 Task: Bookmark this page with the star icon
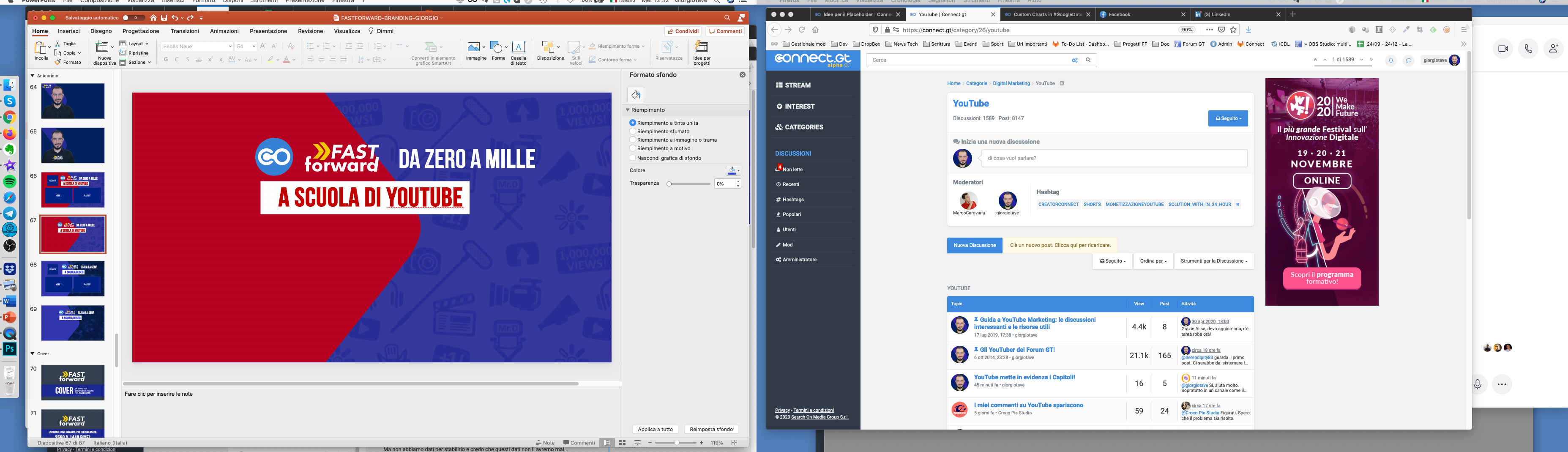(x=1233, y=30)
